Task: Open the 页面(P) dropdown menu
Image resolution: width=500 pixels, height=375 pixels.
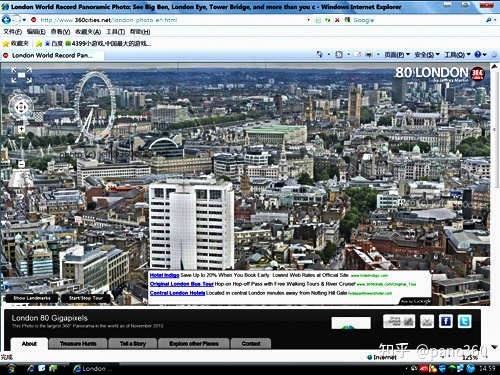Action: pyautogui.click(x=397, y=55)
